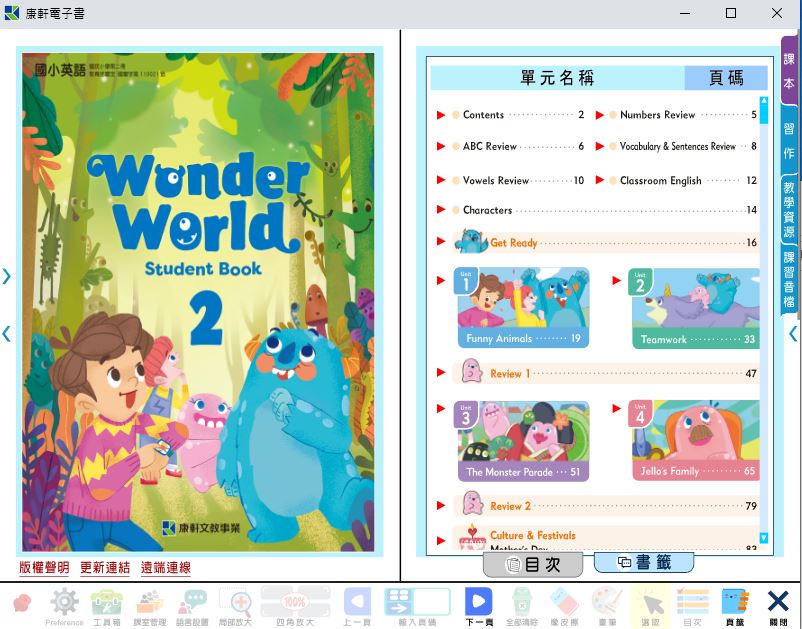Open Unit 1 Funny Animals thumbnail

click(x=523, y=308)
